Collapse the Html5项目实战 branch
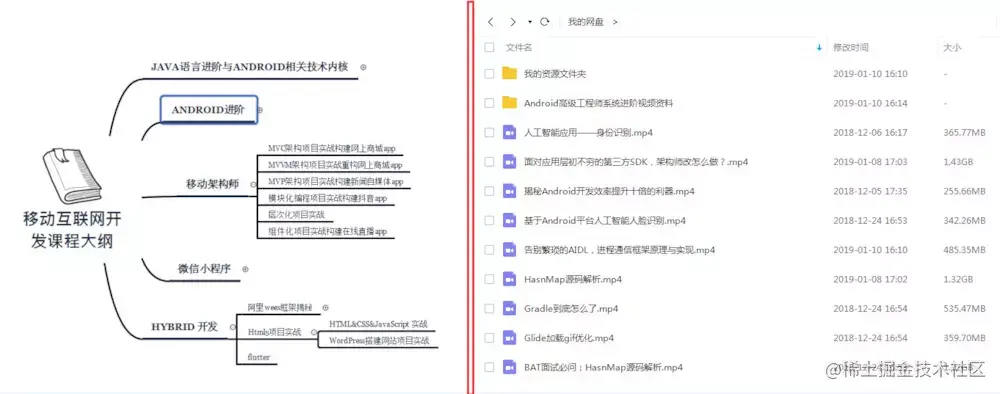The width and height of the screenshot is (1000, 394). [313, 332]
